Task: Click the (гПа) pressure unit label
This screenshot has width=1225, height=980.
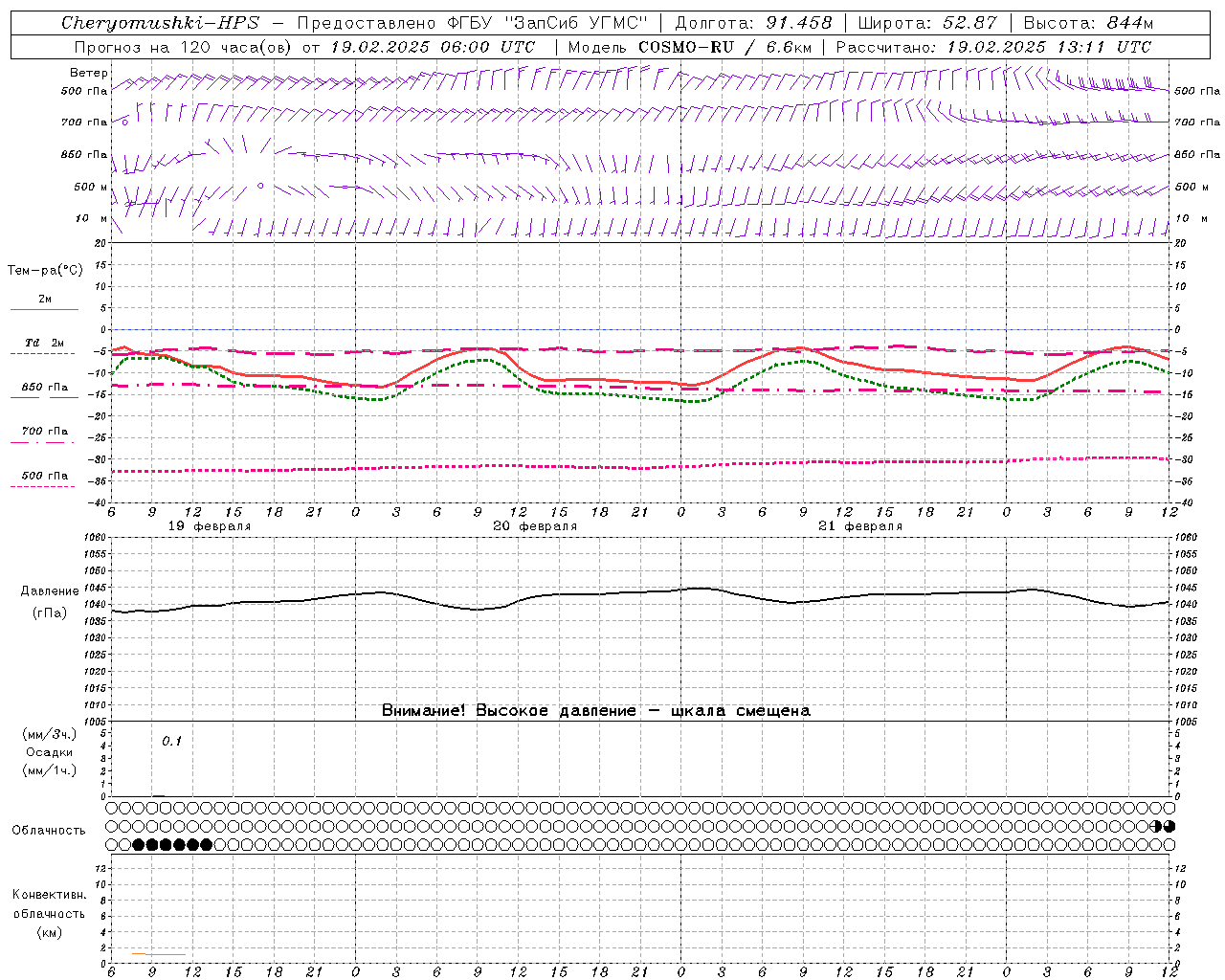Action: click(x=50, y=612)
